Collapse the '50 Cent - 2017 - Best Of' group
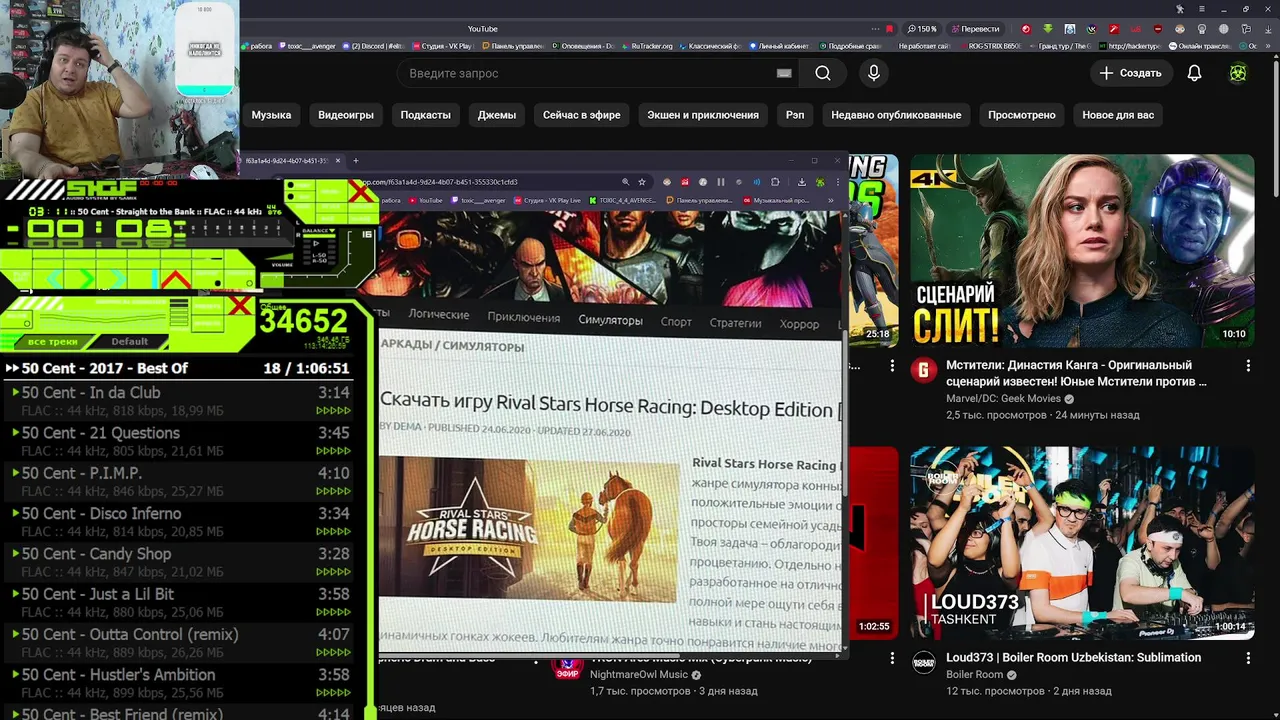 12,368
